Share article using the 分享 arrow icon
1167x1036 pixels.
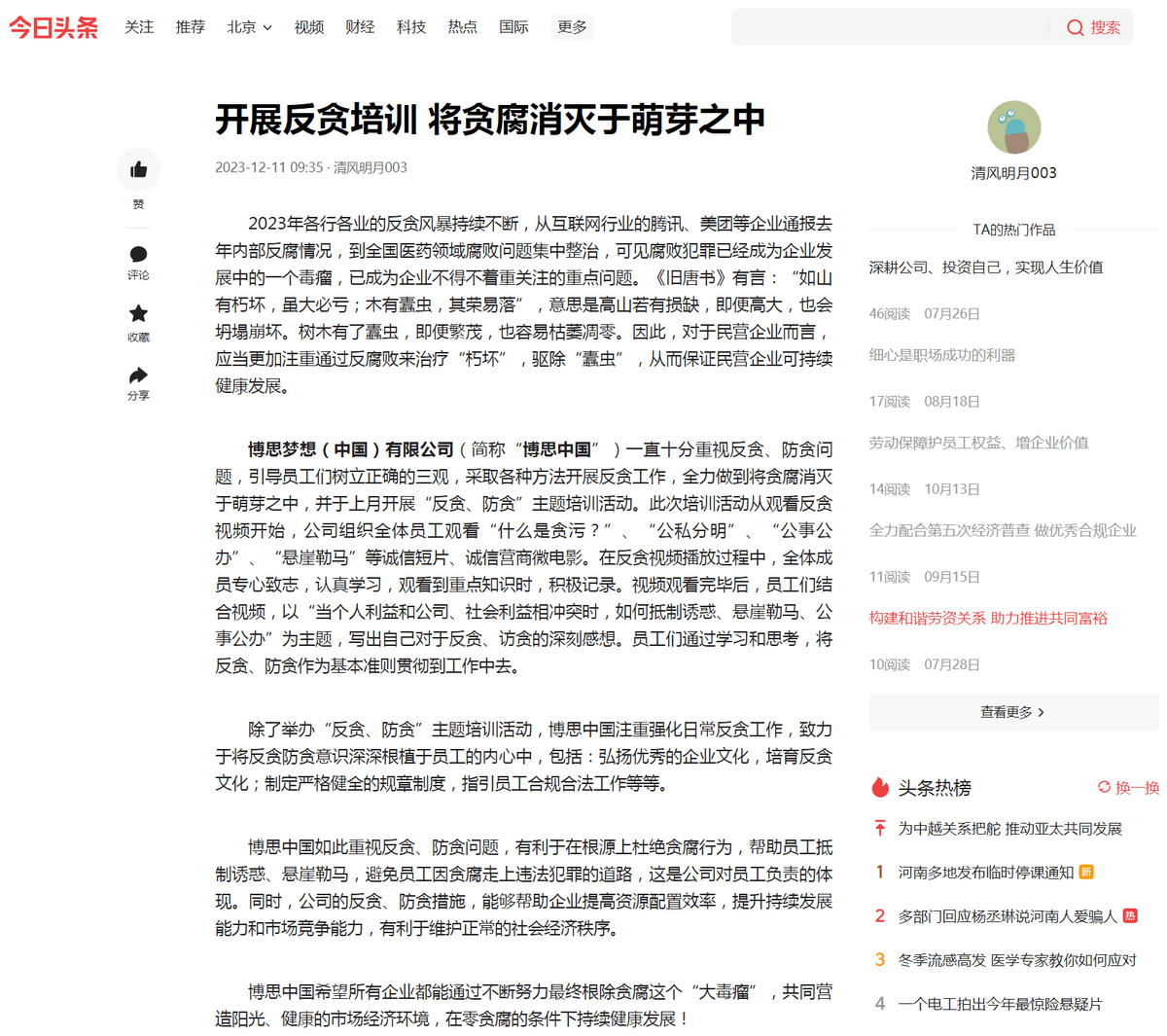point(138,375)
